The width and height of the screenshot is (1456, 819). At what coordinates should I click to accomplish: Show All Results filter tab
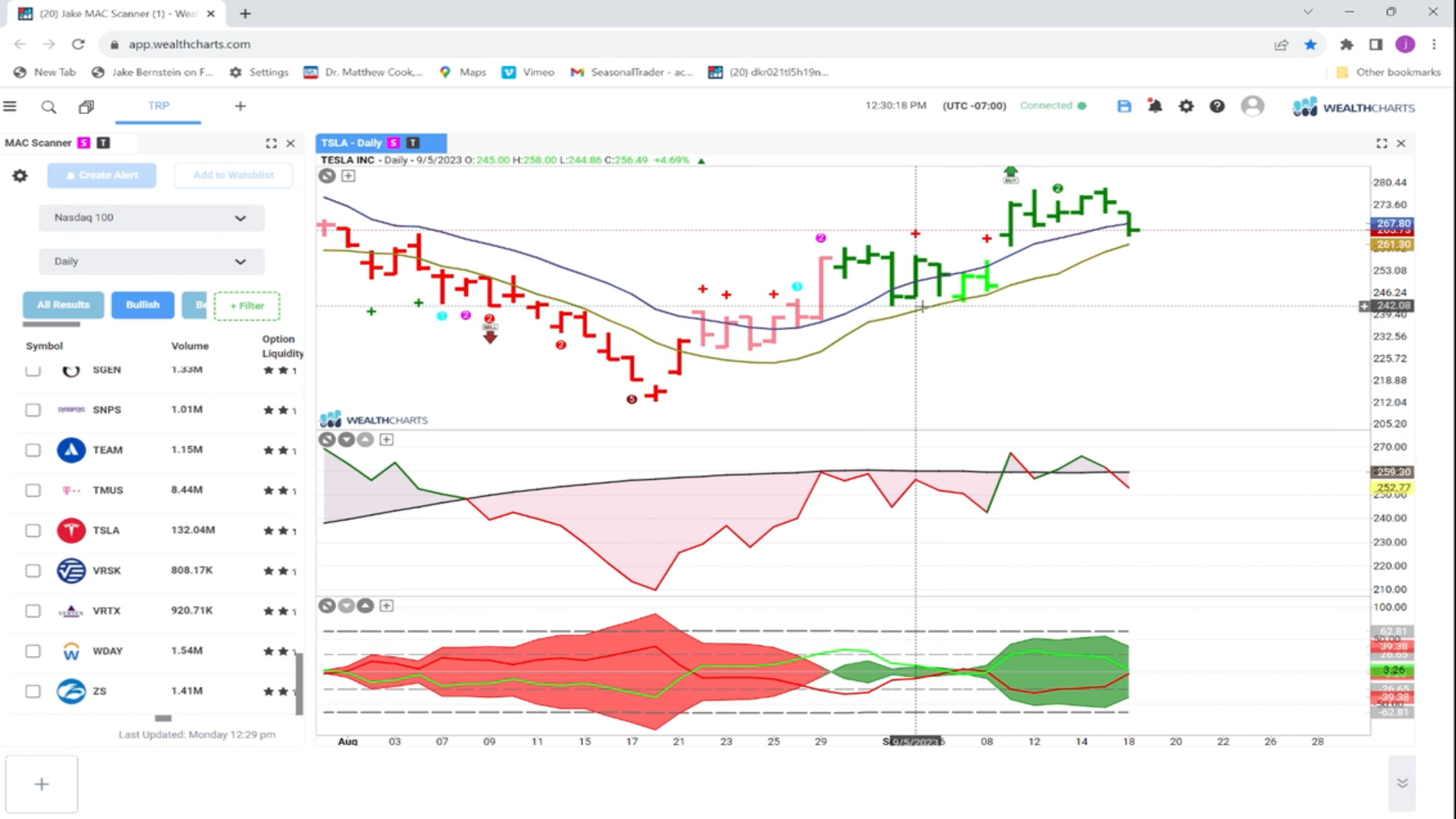64,305
